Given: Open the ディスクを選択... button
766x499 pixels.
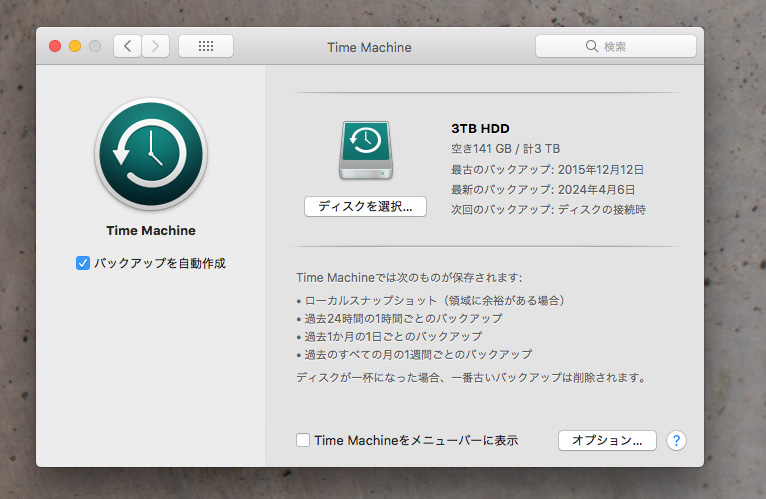Looking at the screenshot, I should pos(365,206).
